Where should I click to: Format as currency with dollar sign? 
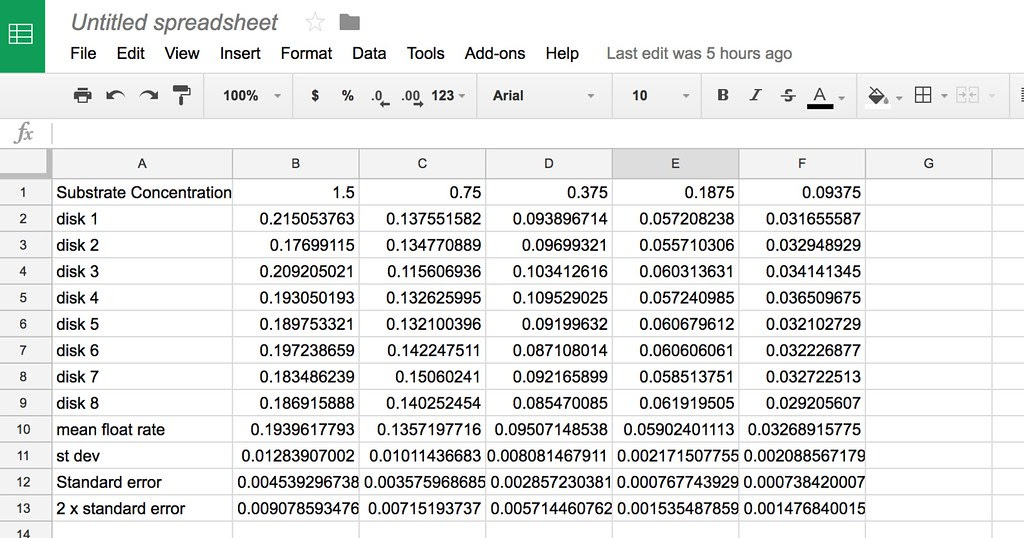click(x=315, y=96)
